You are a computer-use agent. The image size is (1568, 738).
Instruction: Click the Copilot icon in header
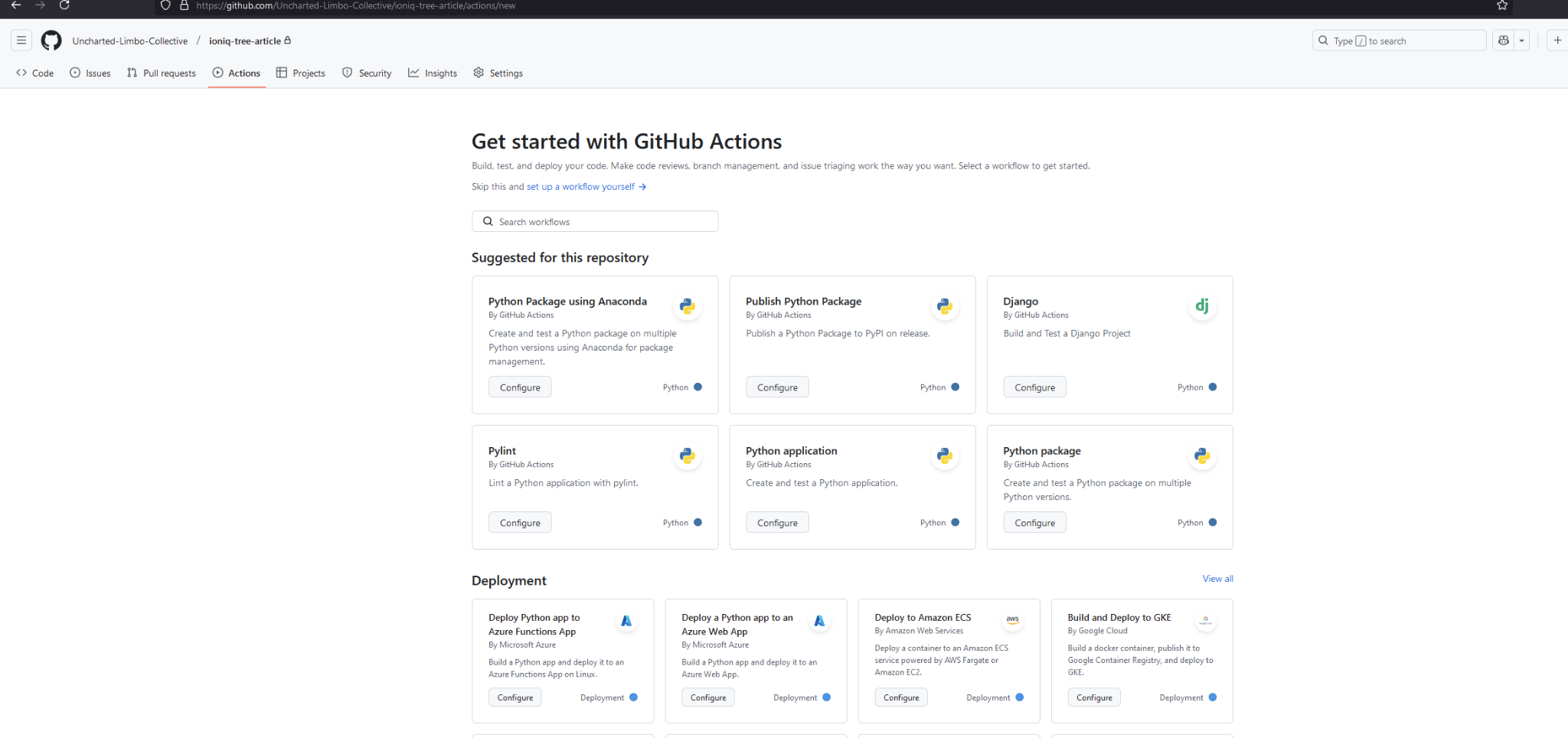pos(1504,41)
